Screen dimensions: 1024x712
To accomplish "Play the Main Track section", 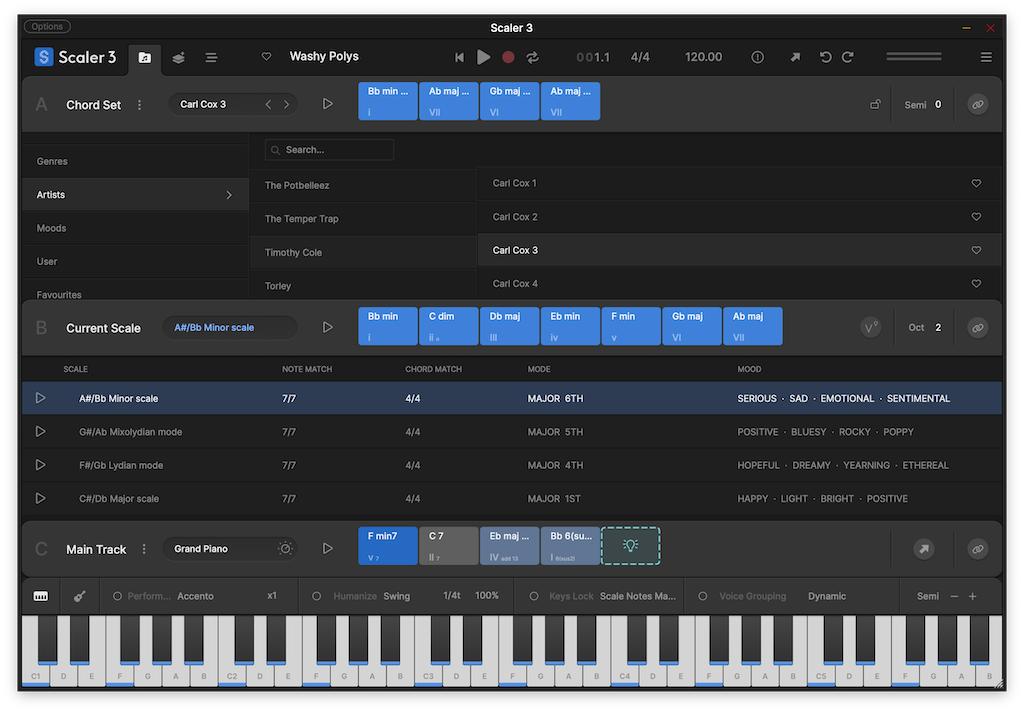I will (328, 549).
